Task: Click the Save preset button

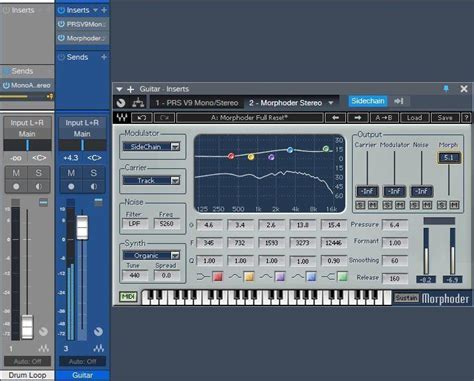Action: click(x=445, y=118)
